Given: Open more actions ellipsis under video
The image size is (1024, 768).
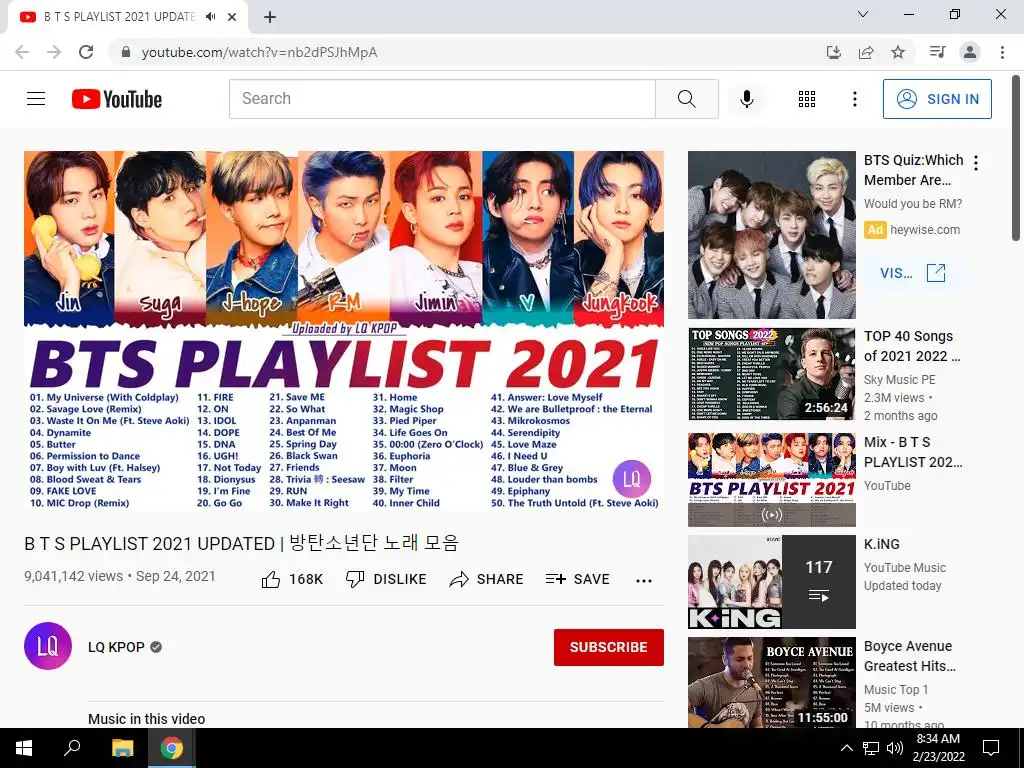Looking at the screenshot, I should pos(644,581).
